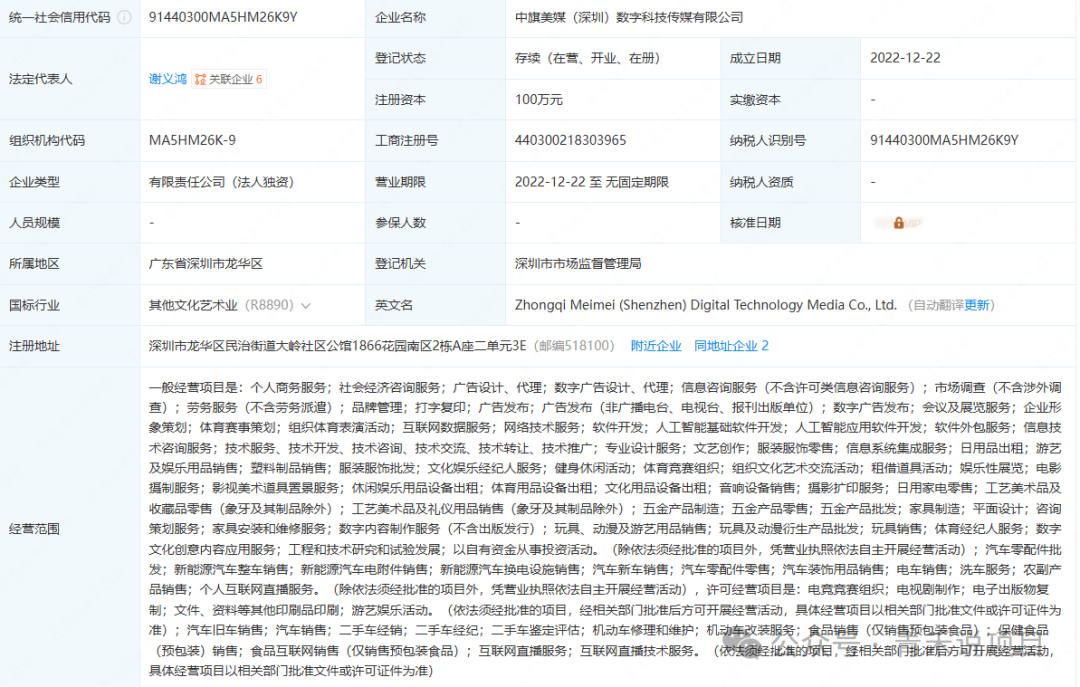Open the 附近企业 link
The width and height of the screenshot is (1080, 687).
point(656,346)
